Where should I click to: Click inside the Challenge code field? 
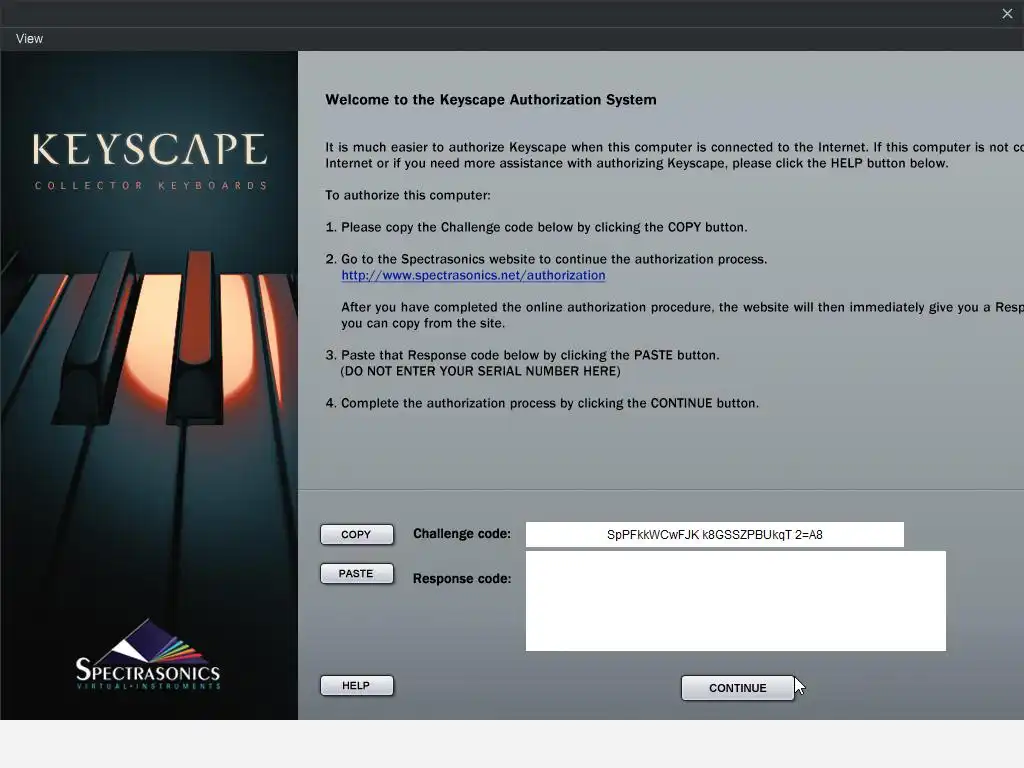(x=714, y=534)
